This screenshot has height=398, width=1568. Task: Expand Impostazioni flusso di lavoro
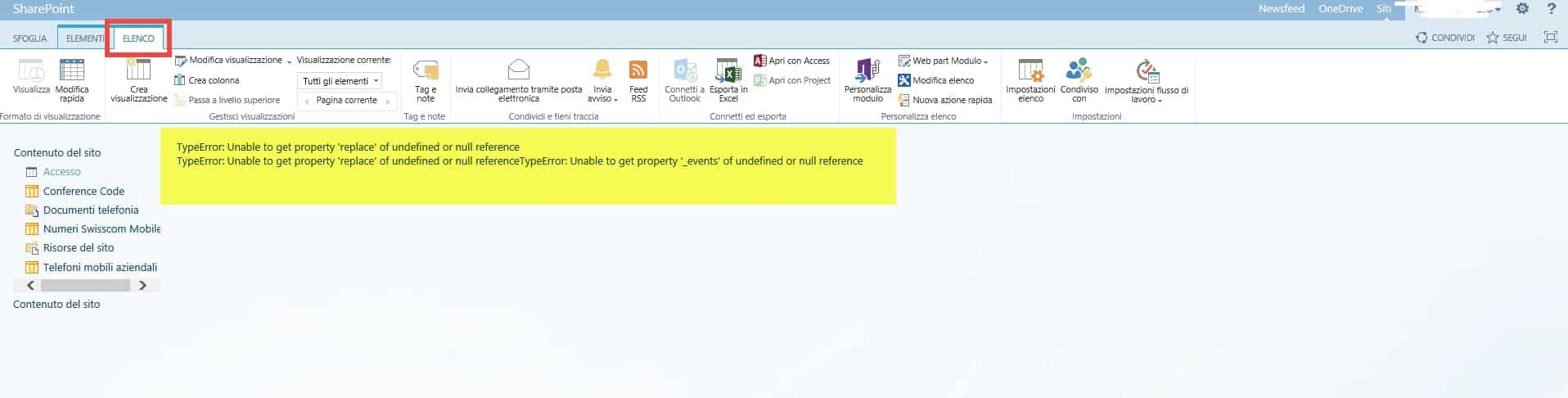(1146, 80)
